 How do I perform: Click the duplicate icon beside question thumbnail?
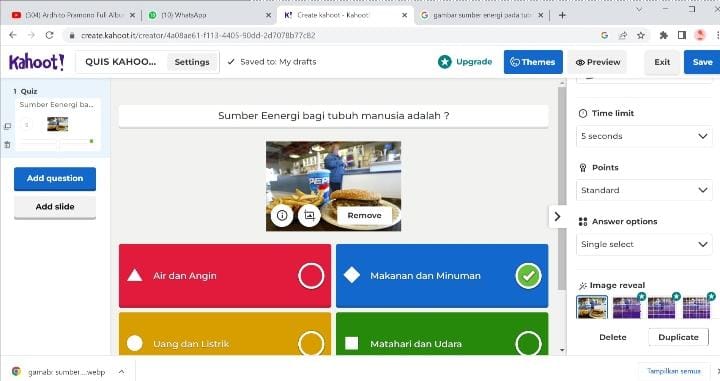(7, 126)
